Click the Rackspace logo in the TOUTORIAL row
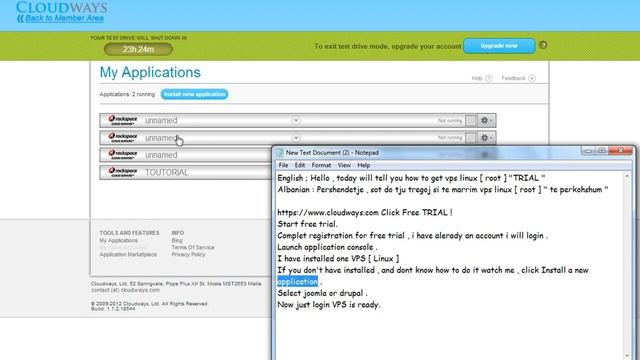This screenshot has width=640, height=360. click(123, 172)
